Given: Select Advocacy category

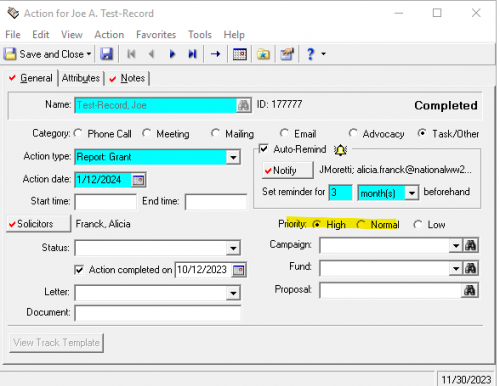Looking at the screenshot, I should [x=353, y=133].
